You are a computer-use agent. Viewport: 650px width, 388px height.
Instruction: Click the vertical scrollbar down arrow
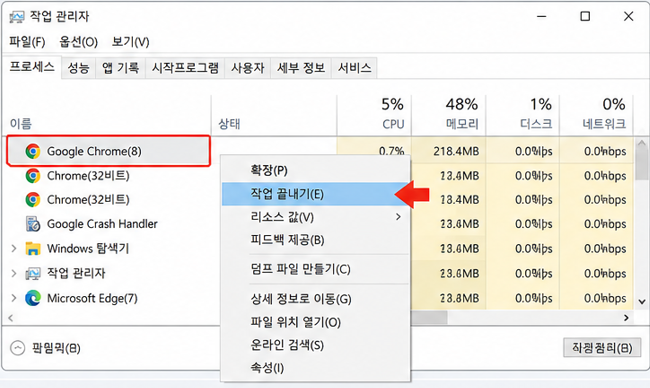(642, 301)
